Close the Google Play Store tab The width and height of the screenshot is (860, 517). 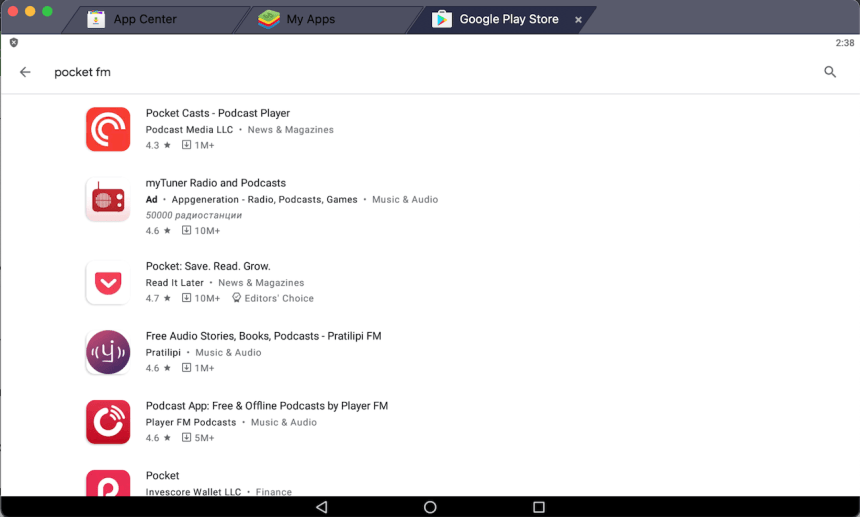578,20
